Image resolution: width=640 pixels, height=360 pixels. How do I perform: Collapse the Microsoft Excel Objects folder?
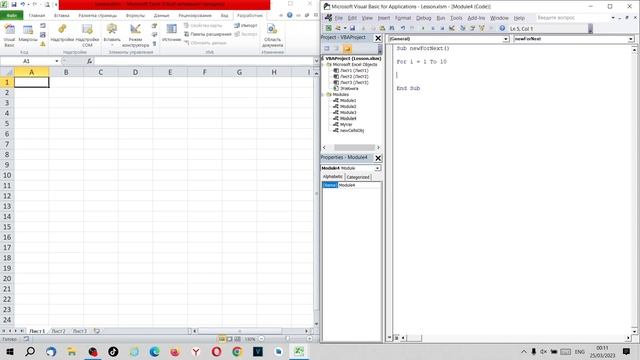coord(323,64)
